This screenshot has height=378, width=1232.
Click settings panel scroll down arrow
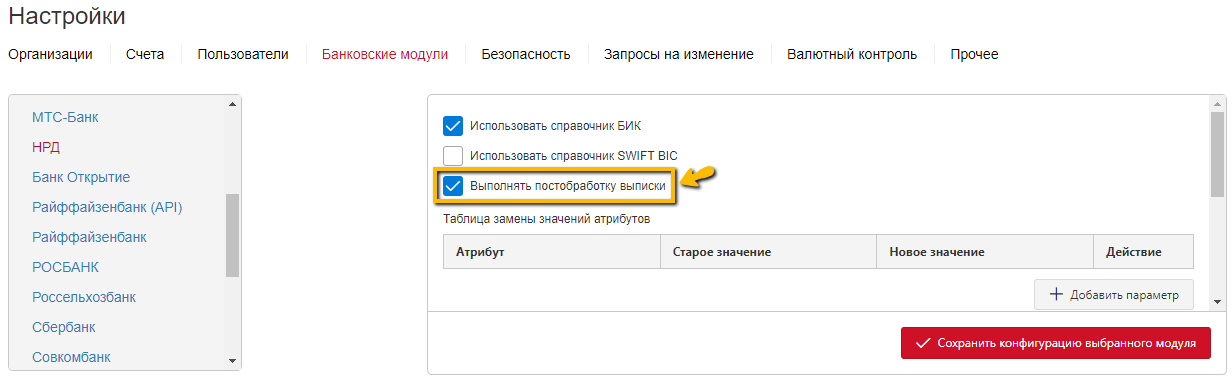tap(1217, 302)
